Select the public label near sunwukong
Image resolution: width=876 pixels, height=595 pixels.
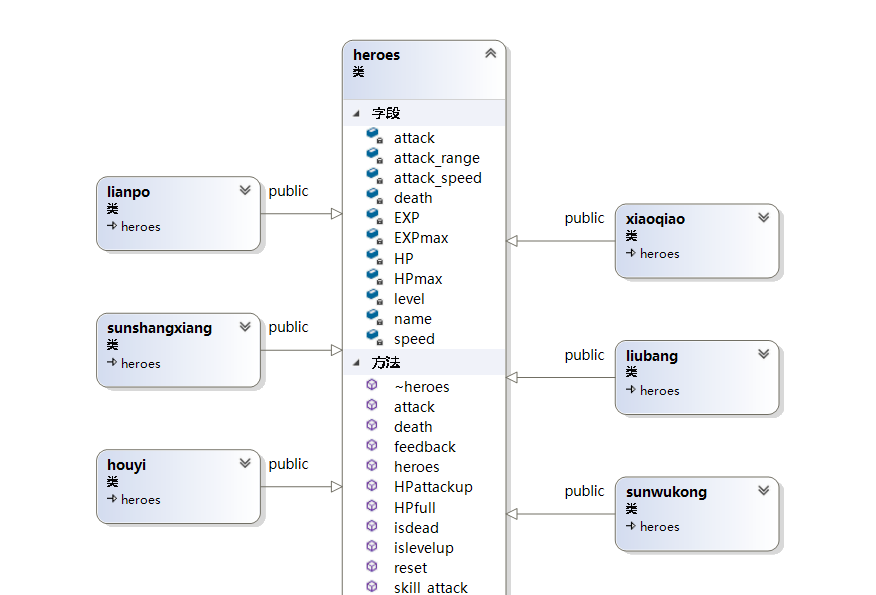point(584,492)
